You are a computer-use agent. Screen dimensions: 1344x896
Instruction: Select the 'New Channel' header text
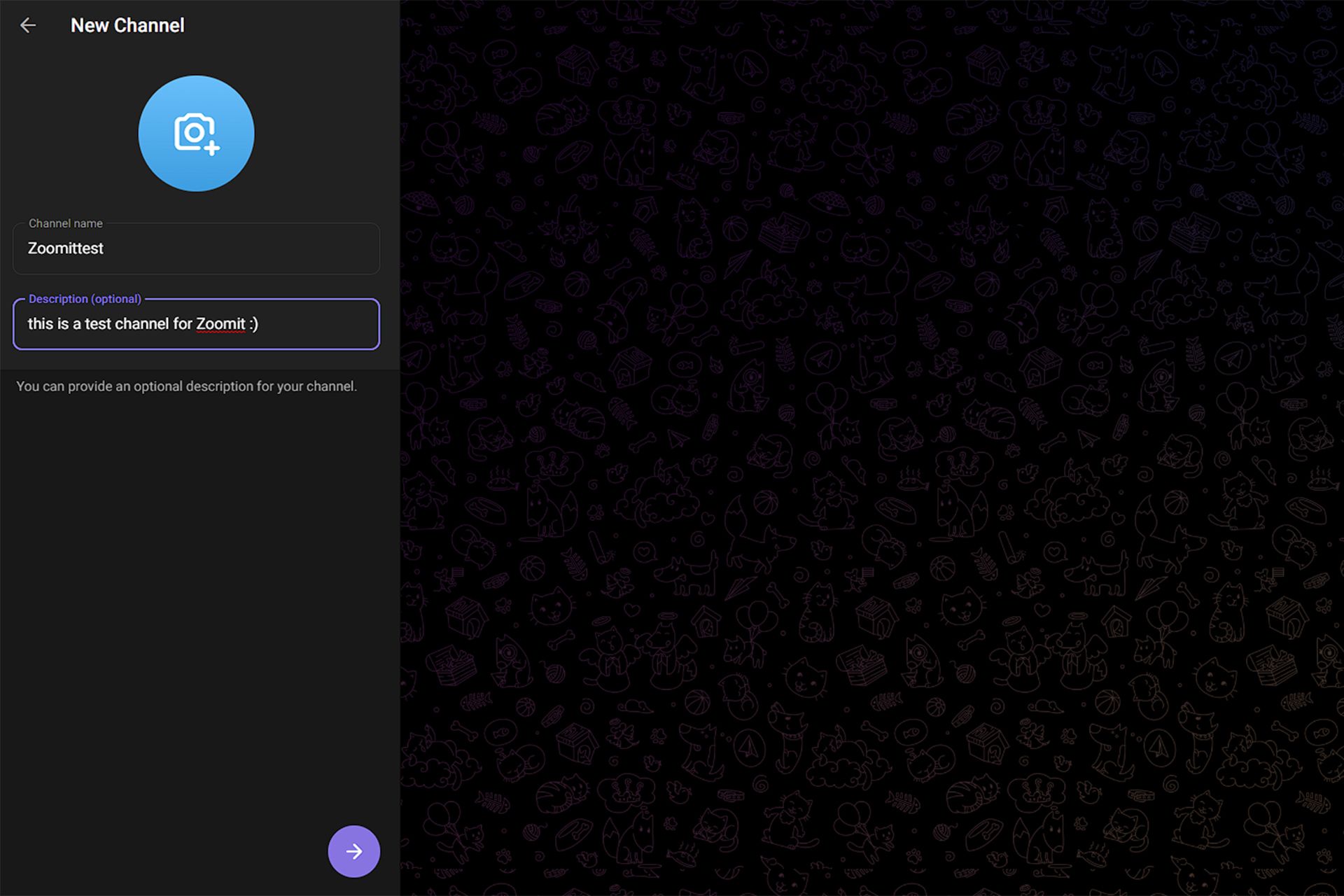pyautogui.click(x=127, y=26)
